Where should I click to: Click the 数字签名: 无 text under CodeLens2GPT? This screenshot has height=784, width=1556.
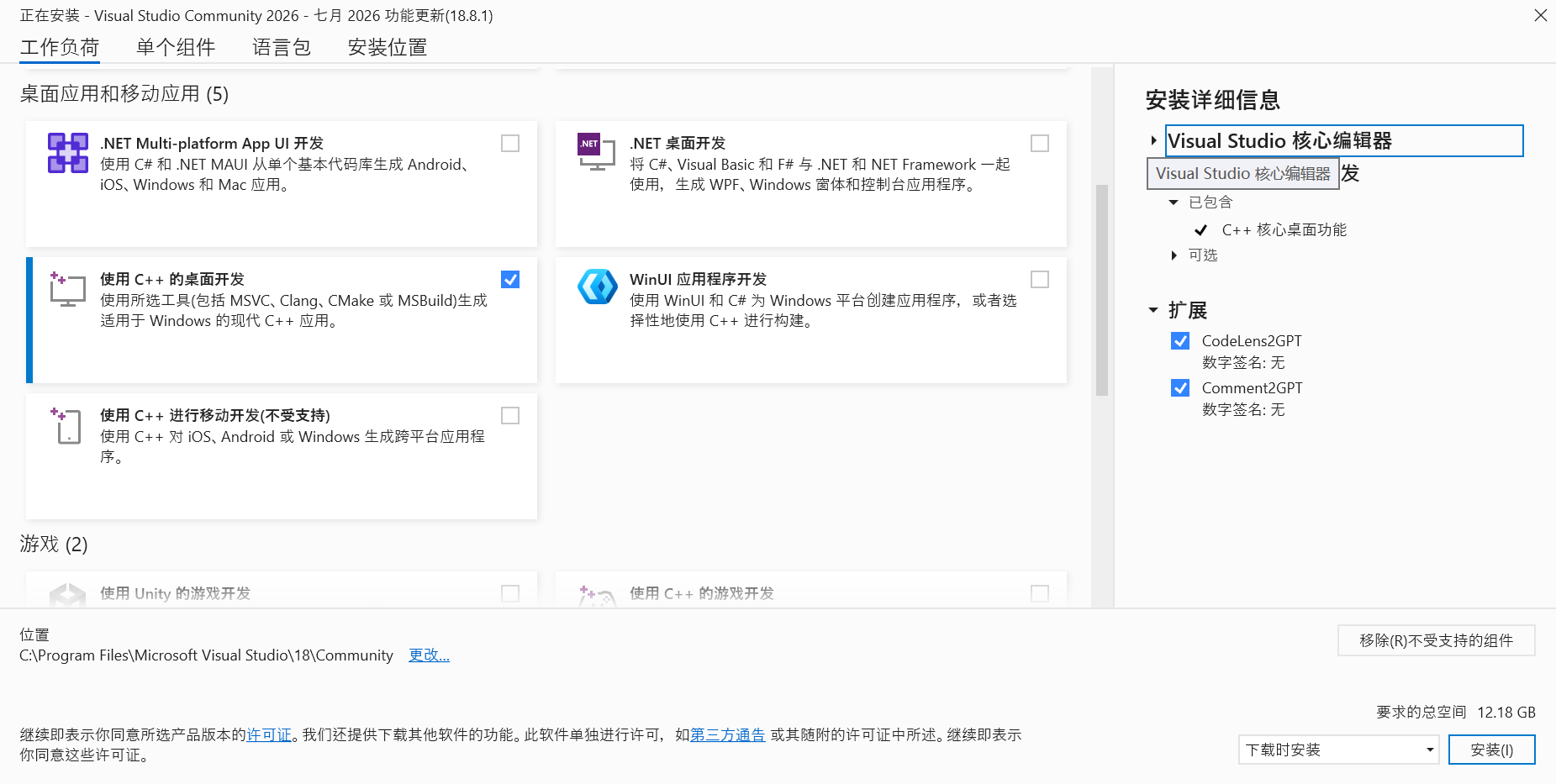point(1243,363)
